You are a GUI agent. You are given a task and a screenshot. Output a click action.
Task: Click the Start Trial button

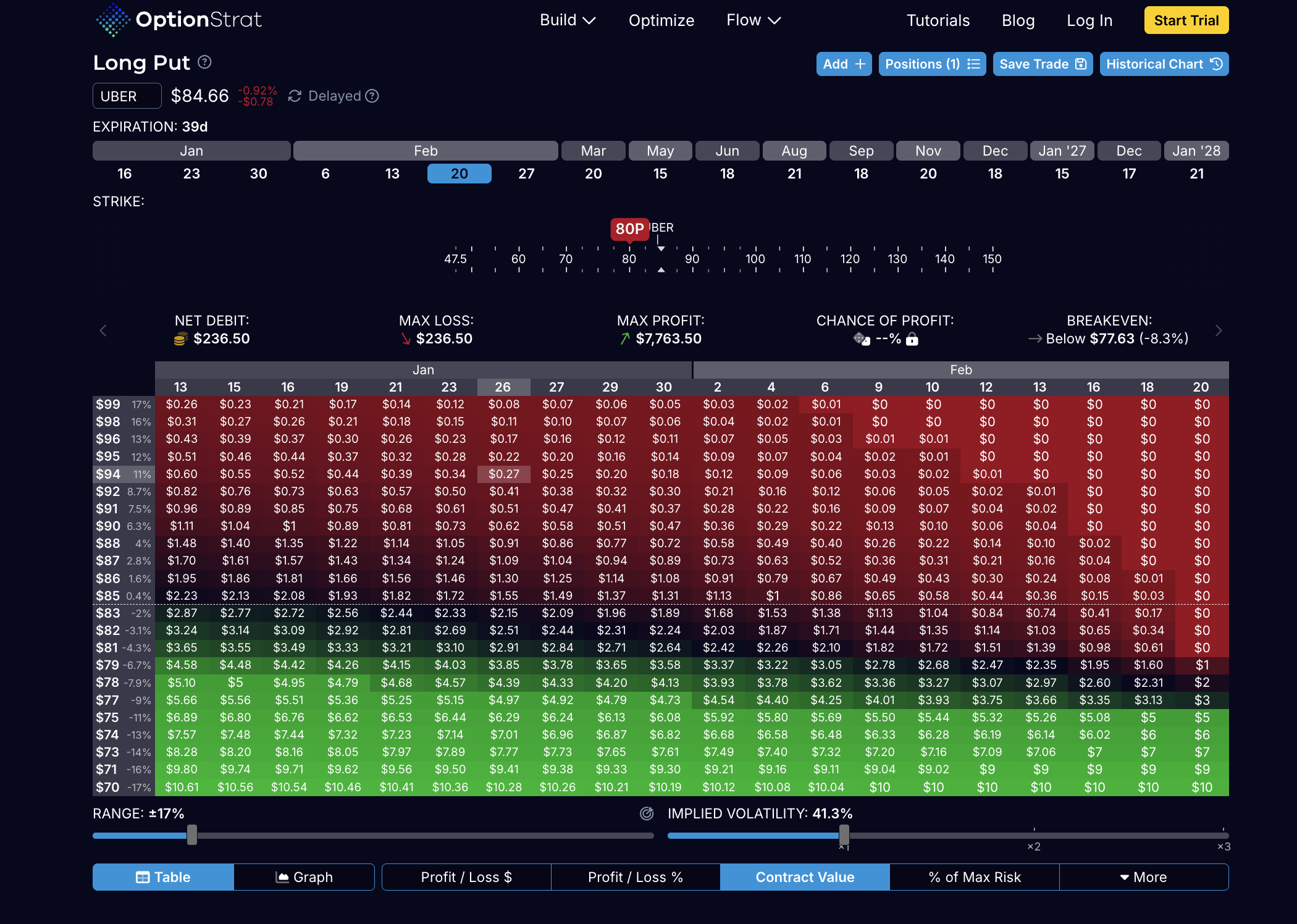point(1186,20)
